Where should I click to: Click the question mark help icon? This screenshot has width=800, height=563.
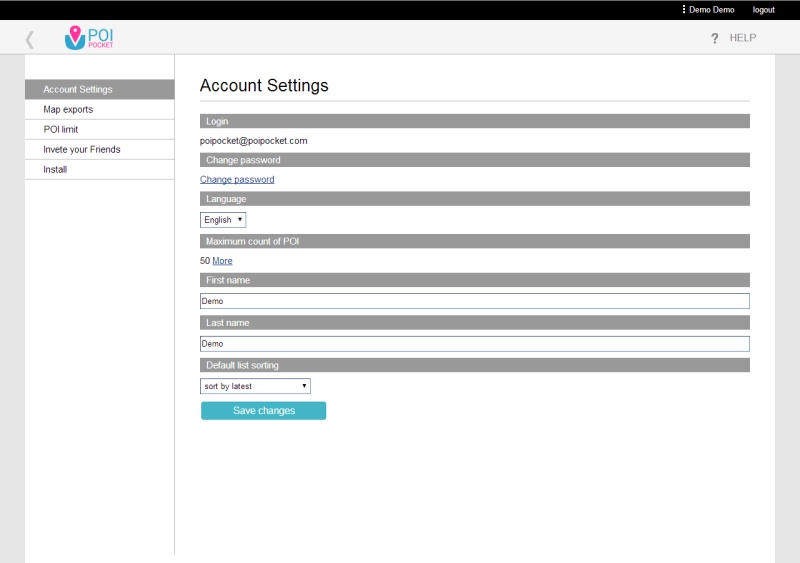pyautogui.click(x=714, y=38)
